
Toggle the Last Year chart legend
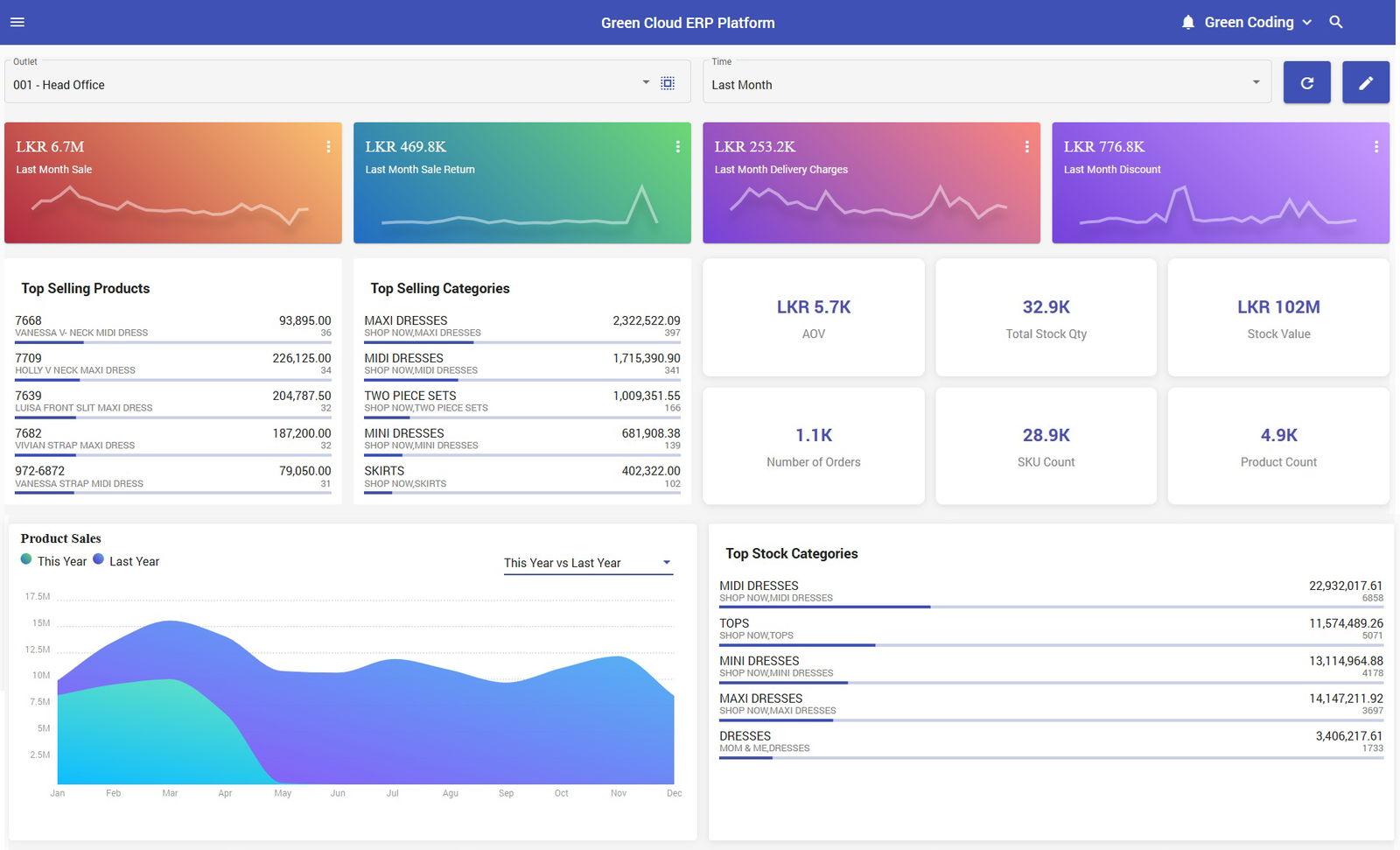(126, 560)
